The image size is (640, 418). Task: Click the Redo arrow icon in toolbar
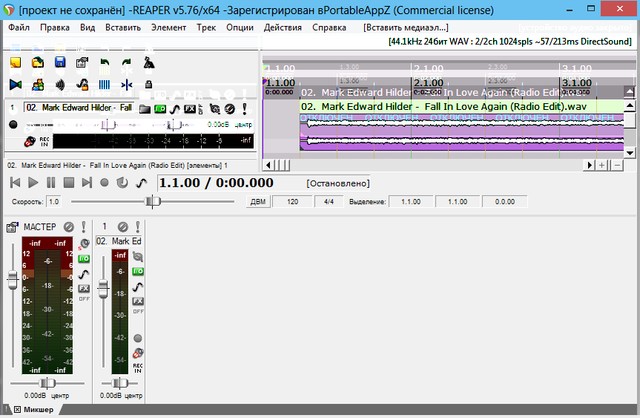click(x=127, y=63)
